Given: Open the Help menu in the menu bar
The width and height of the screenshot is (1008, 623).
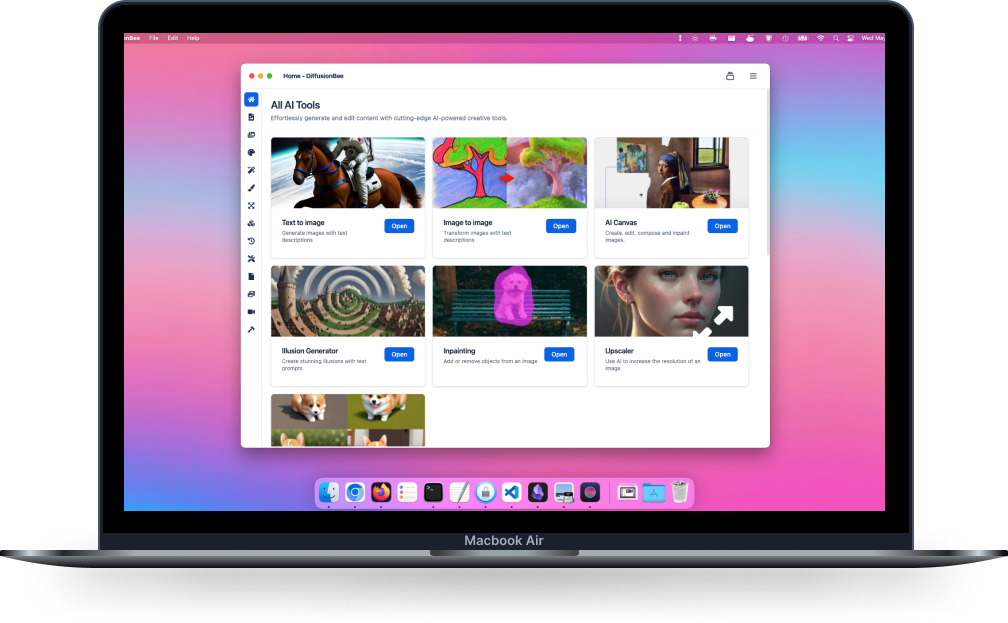Looking at the screenshot, I should [x=193, y=38].
